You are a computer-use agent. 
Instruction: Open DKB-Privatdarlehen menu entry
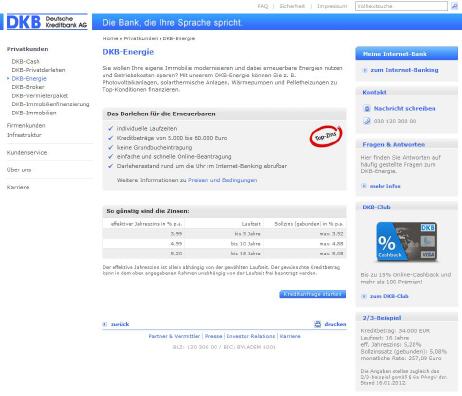click(38, 70)
